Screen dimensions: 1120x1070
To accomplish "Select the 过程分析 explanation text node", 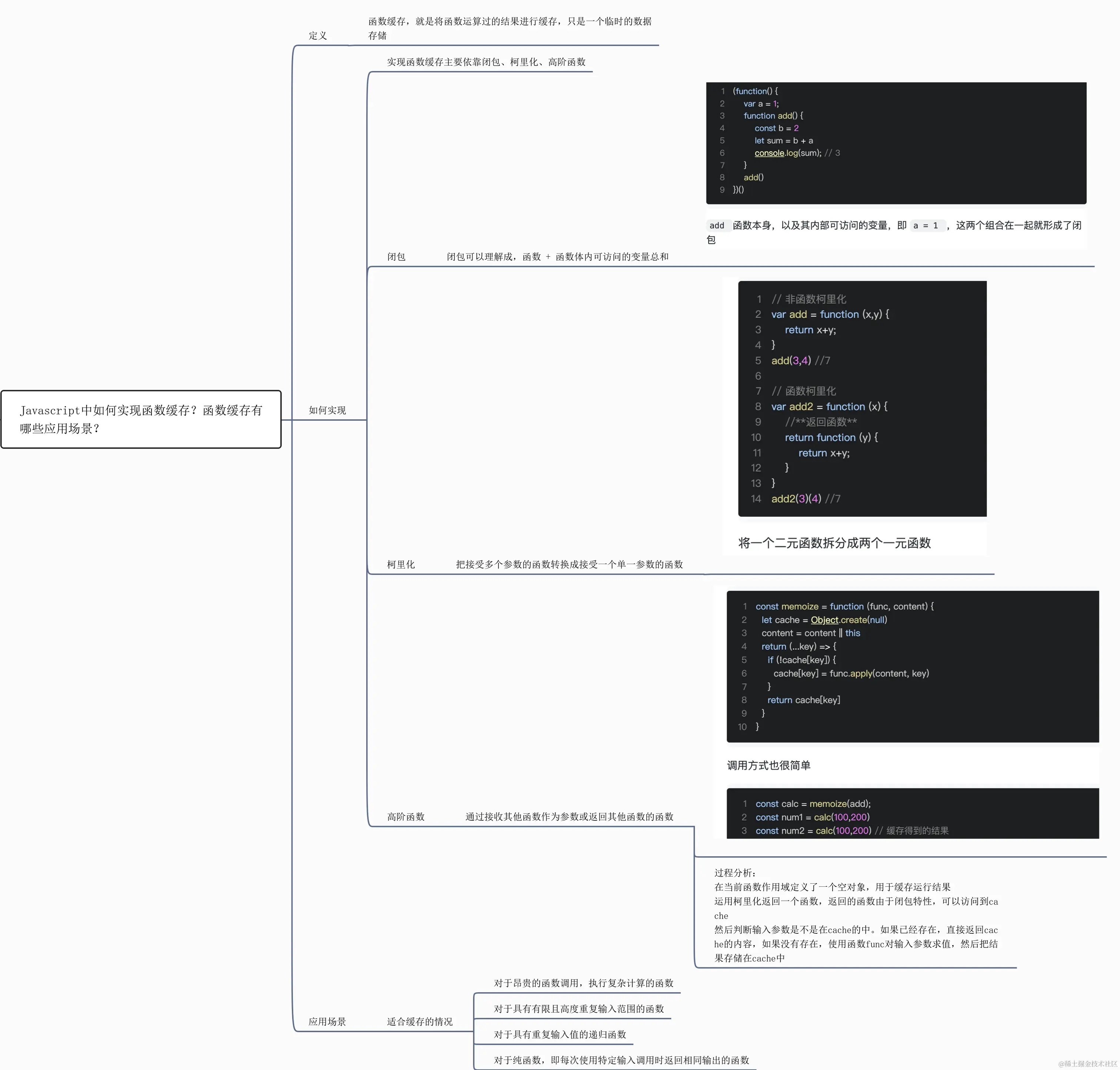I will pyautogui.click(x=856, y=916).
